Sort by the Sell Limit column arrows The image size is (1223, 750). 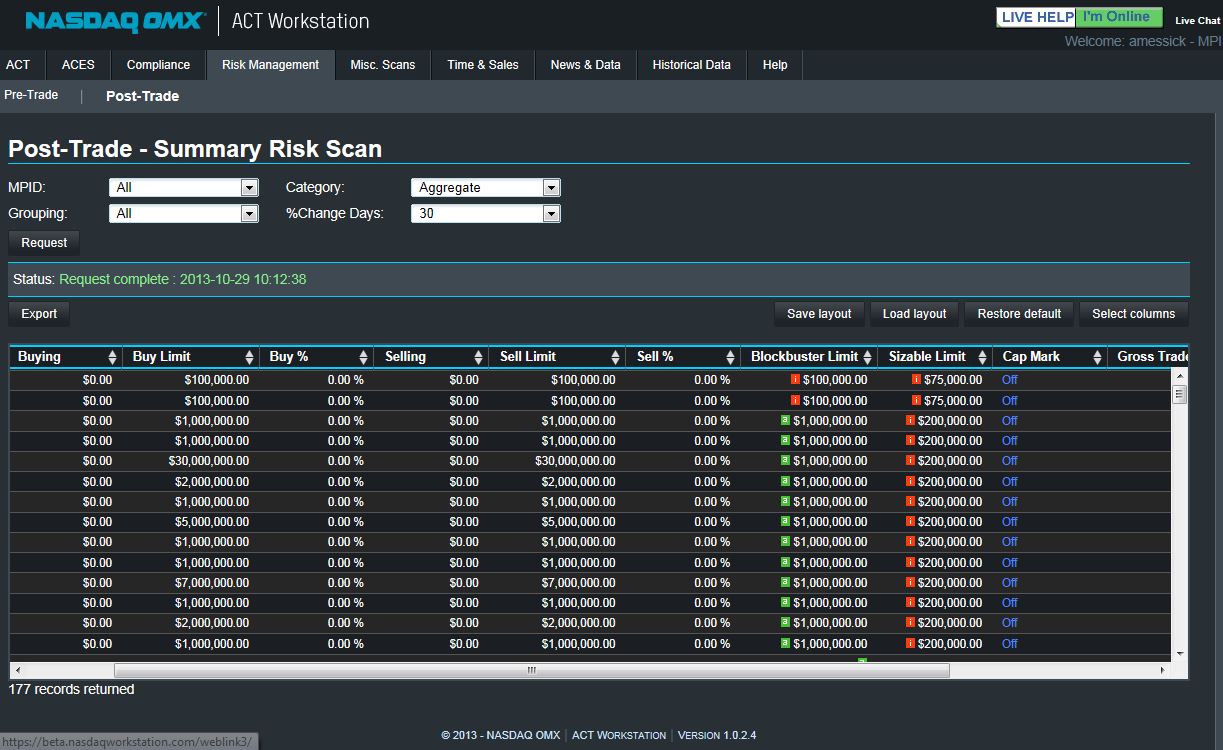tap(617, 357)
